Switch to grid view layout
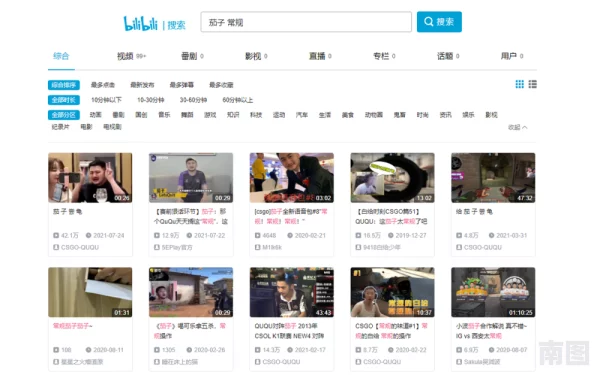Viewport: 594px width, 375px height. 519,84
